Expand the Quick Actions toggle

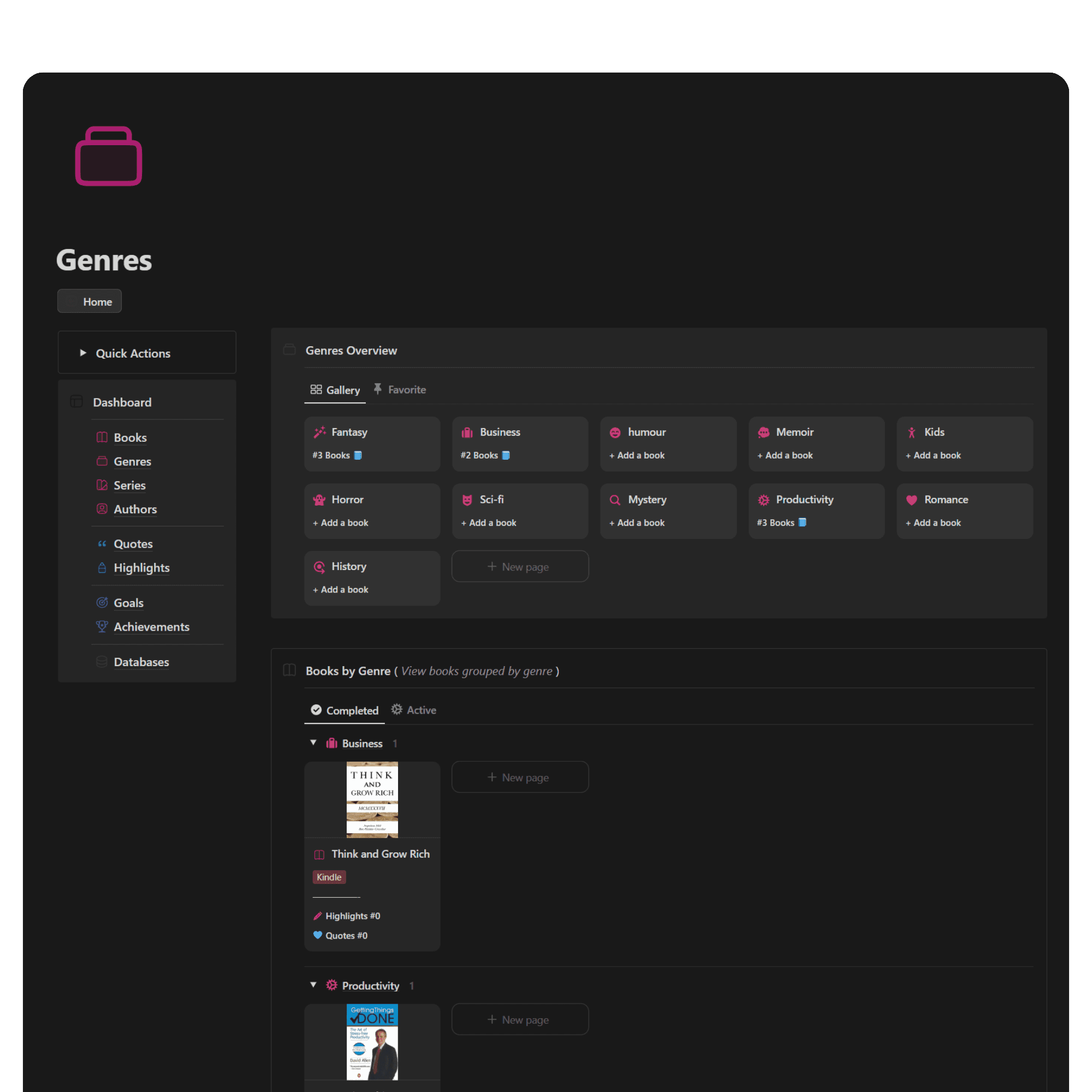click(83, 353)
